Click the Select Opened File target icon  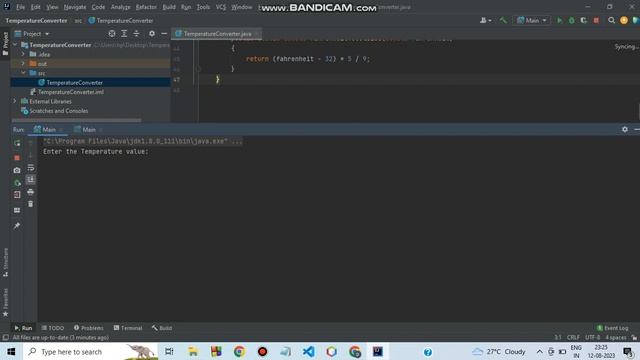[111, 33]
